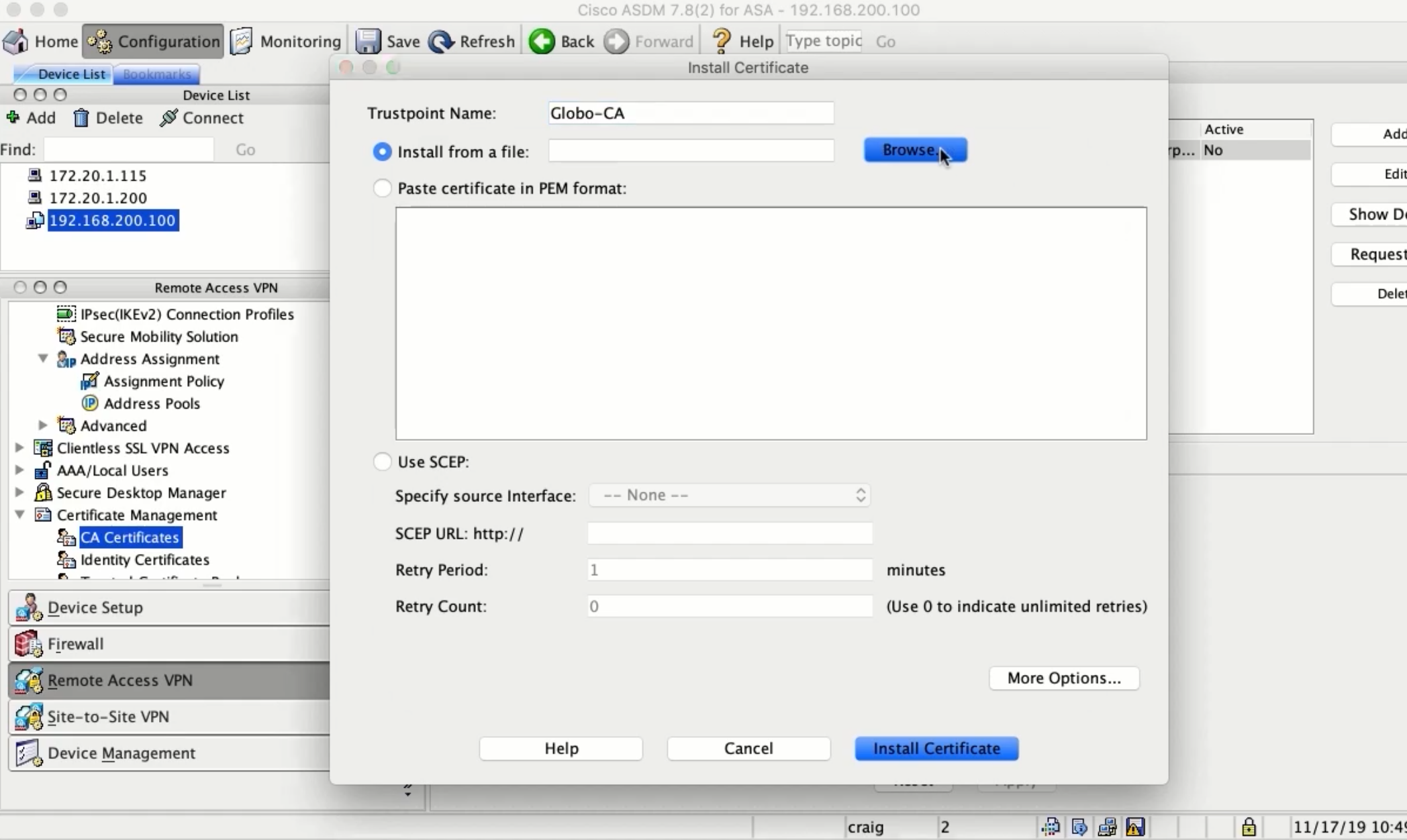The image size is (1407, 840).
Task: Click the CA Certificates tree icon
Action: 66,537
